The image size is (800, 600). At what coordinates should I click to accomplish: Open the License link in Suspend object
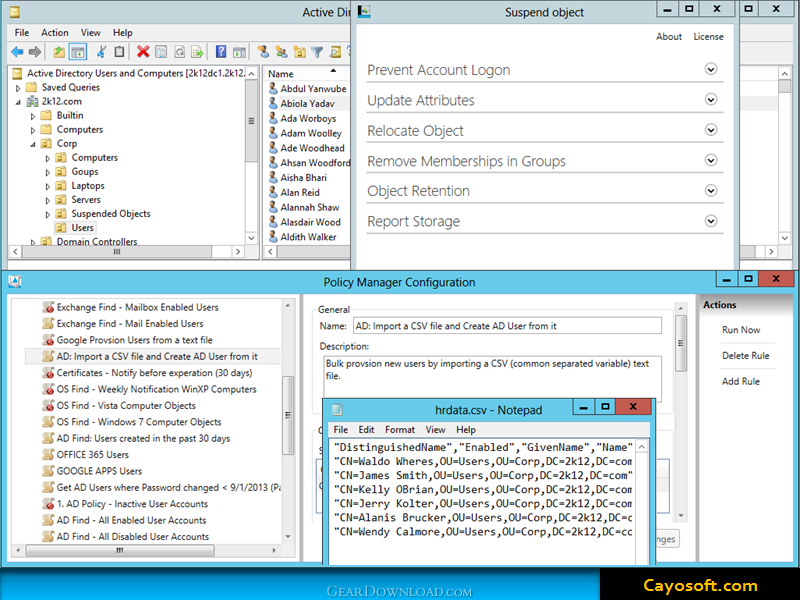point(708,36)
